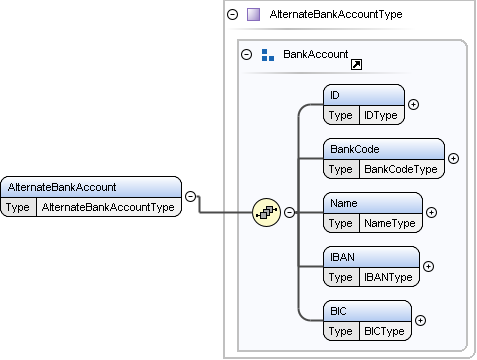This screenshot has height=360, width=477.
Task: Expand the BIC element
Action: point(420,321)
